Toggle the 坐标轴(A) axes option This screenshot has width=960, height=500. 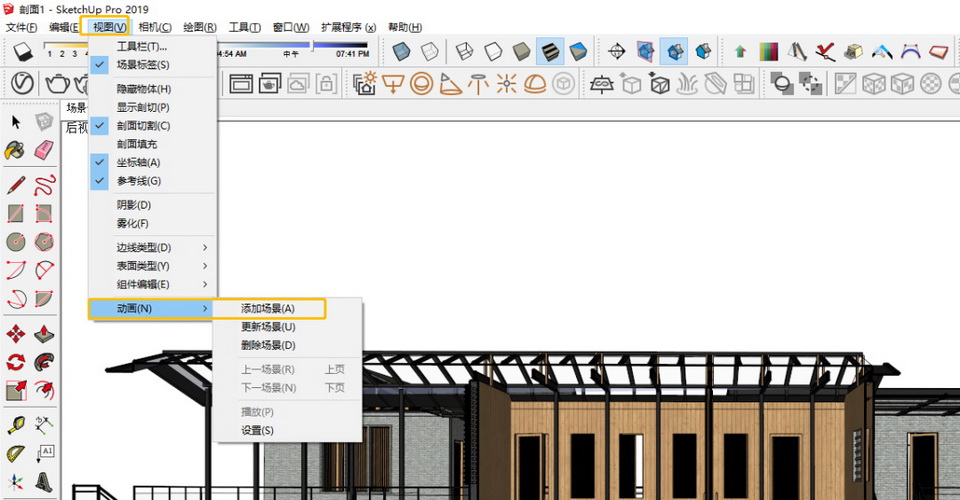[x=138, y=163]
